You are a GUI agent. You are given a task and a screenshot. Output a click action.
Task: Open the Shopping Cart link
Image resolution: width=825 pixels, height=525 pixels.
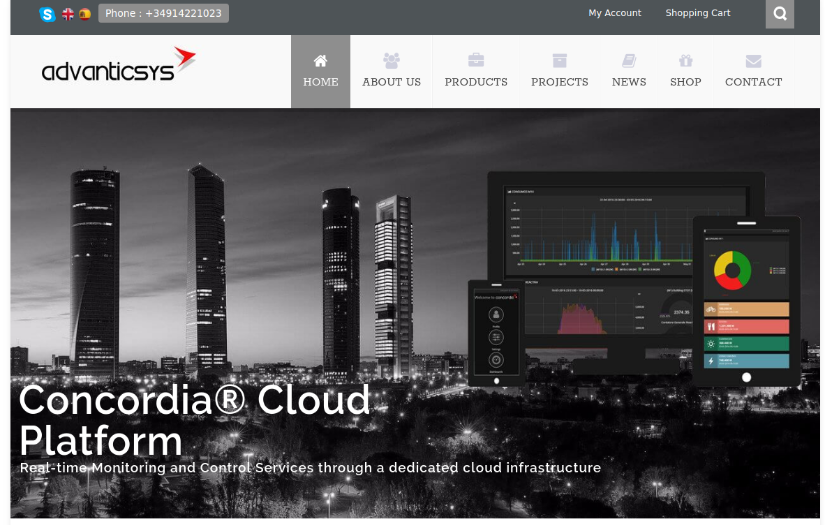click(698, 13)
